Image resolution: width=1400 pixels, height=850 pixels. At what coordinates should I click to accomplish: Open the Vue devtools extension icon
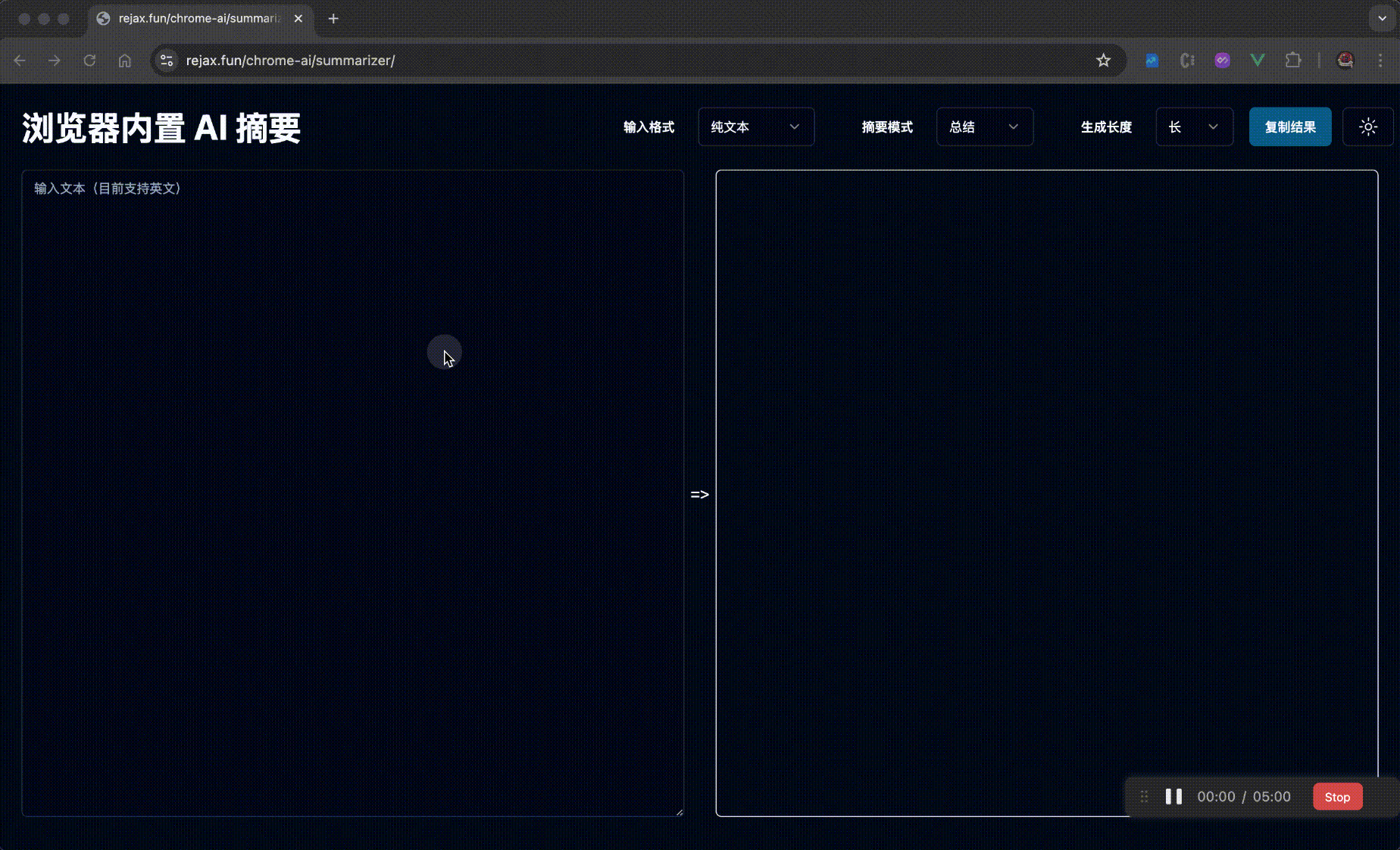tap(1258, 61)
